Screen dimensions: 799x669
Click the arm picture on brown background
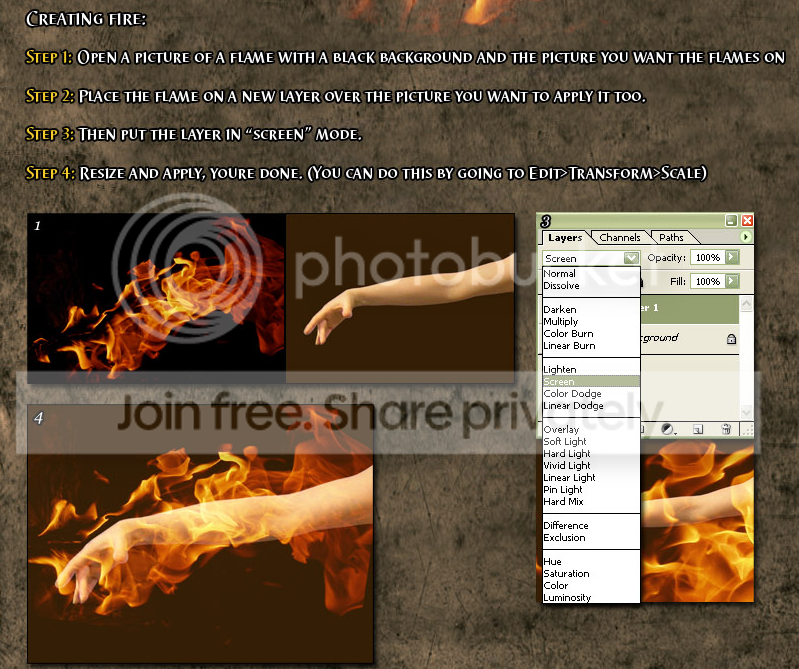pyautogui.click(x=400, y=297)
